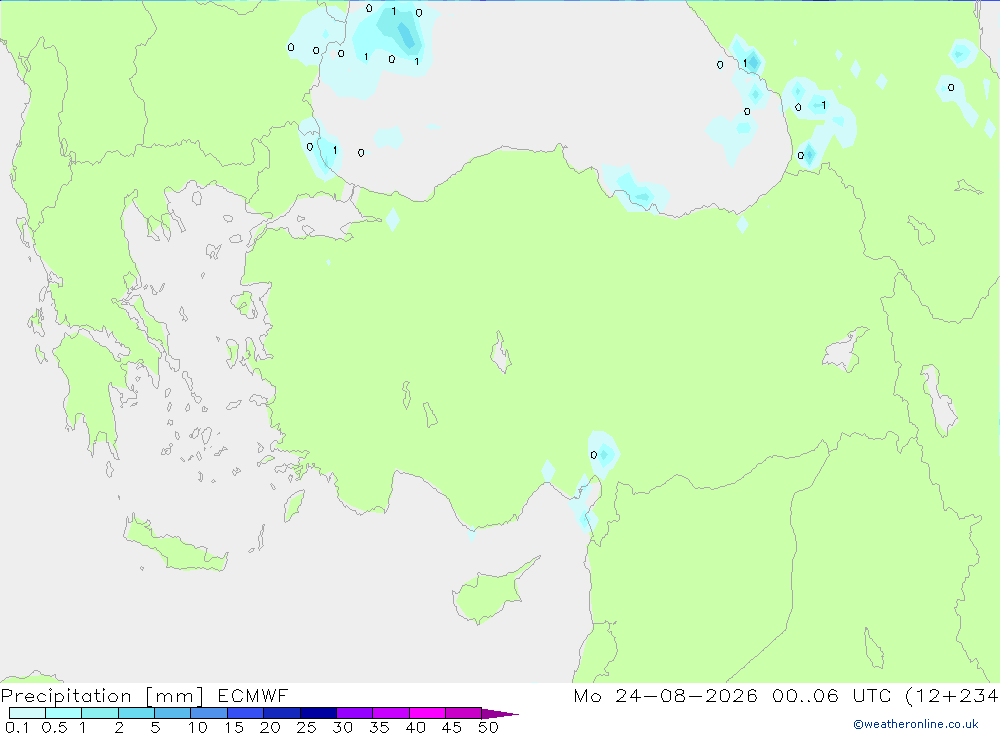Click the '0.5' legend tick label
1000x733 pixels.
(x=54, y=727)
